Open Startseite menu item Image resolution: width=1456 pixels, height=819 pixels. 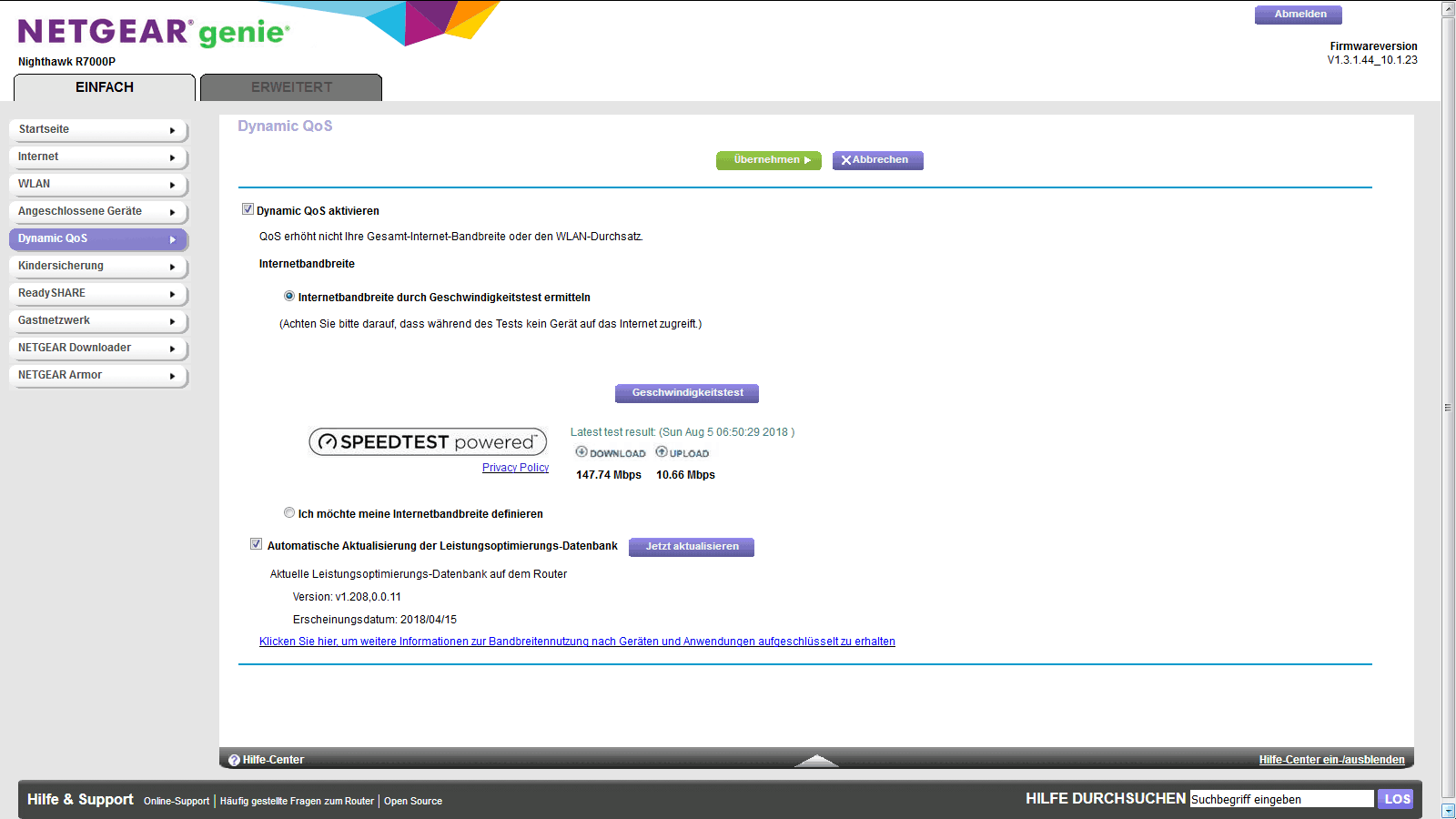(98, 130)
